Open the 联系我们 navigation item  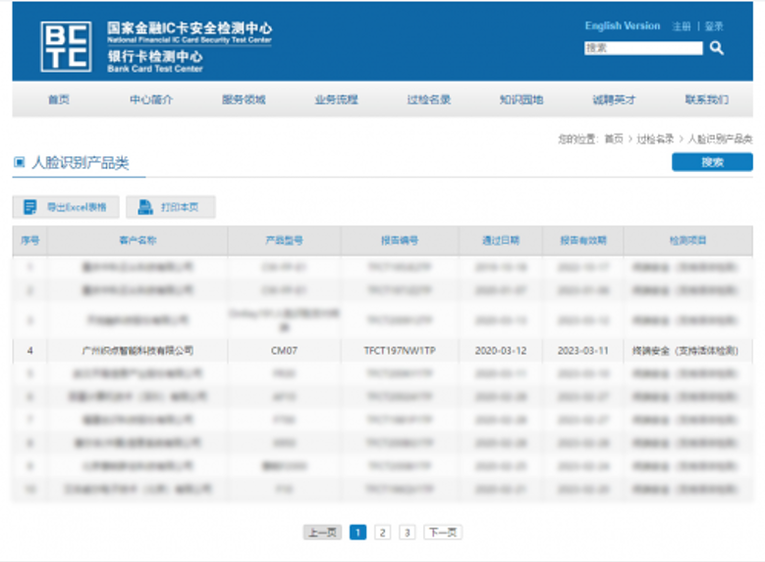706,99
